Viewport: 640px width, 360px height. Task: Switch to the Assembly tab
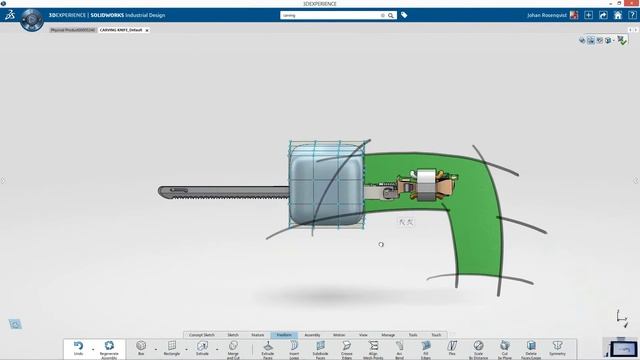312,335
